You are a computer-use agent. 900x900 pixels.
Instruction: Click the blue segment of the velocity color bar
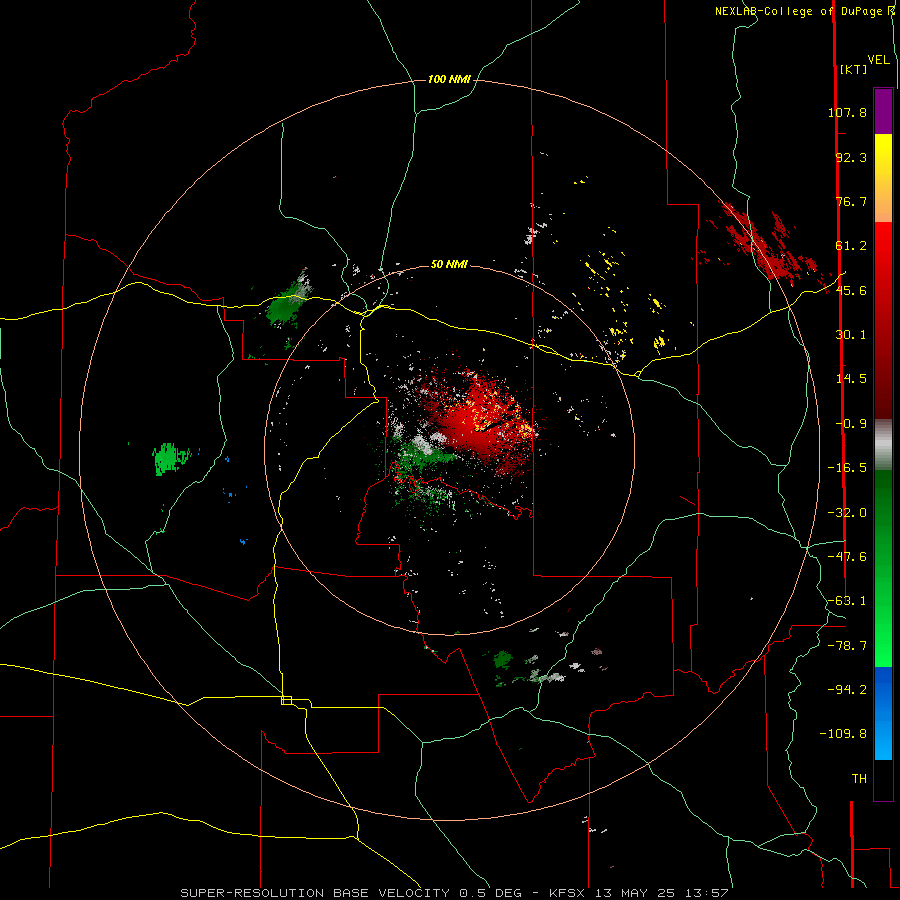click(x=883, y=713)
